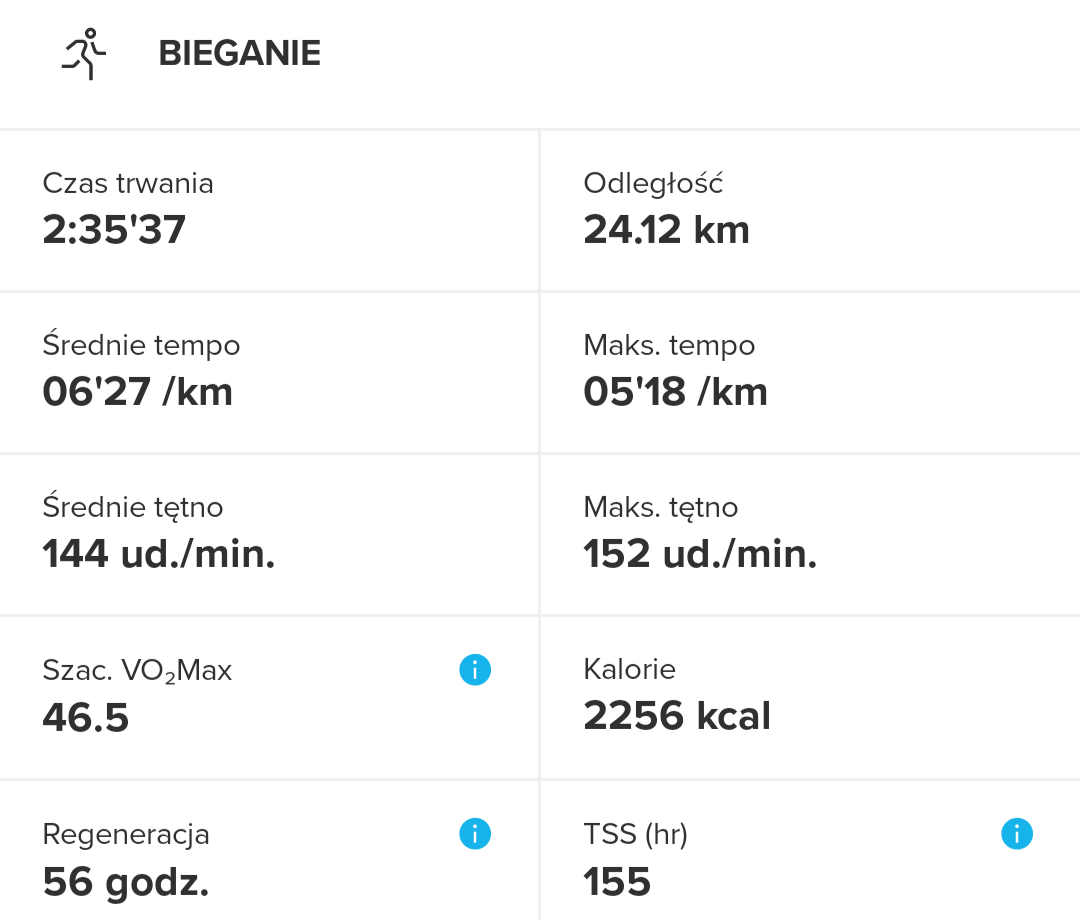Tap the Odległość 24.12 km cell
The height and width of the screenshot is (920, 1080).
[x=810, y=210]
